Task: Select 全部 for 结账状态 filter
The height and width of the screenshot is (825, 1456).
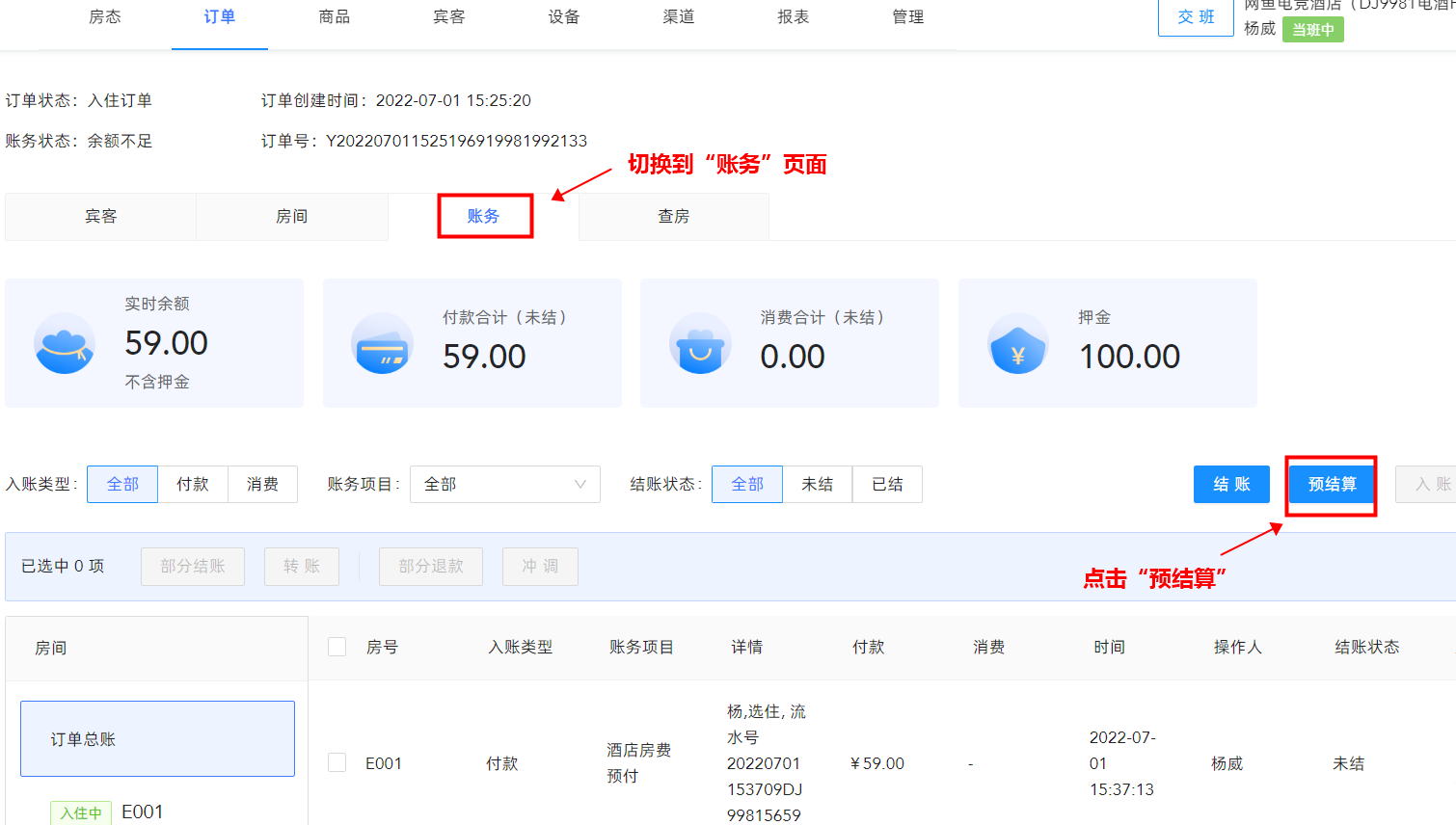Action: tap(747, 484)
